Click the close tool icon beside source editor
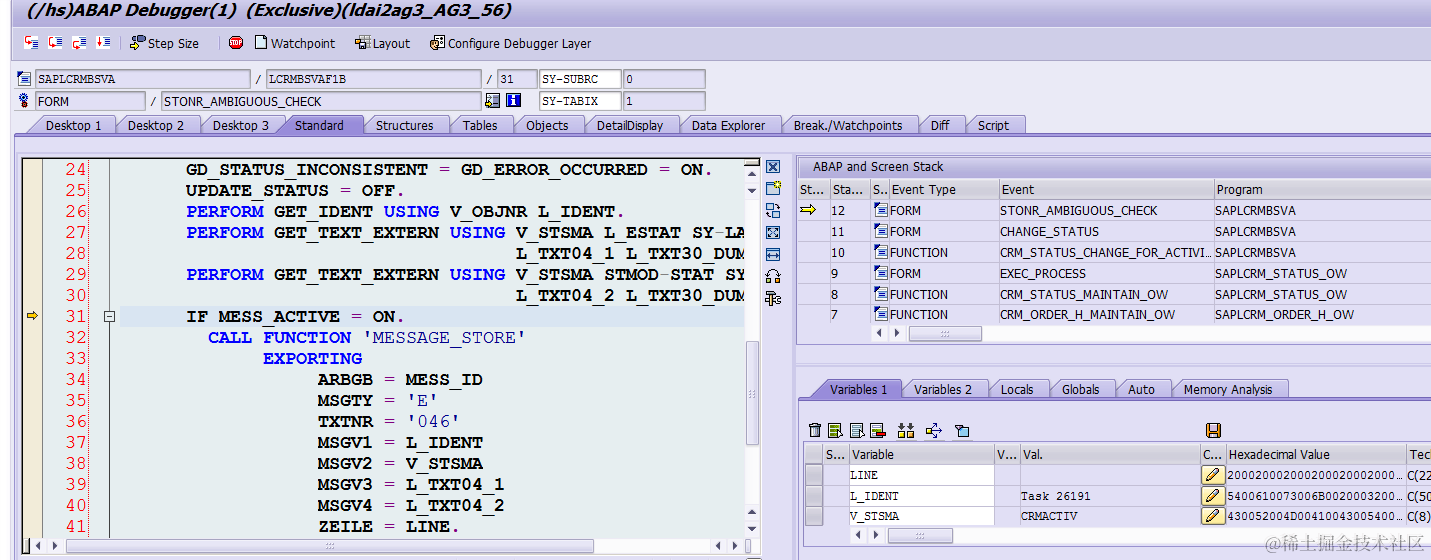This screenshot has width=1431, height=560. (772, 167)
